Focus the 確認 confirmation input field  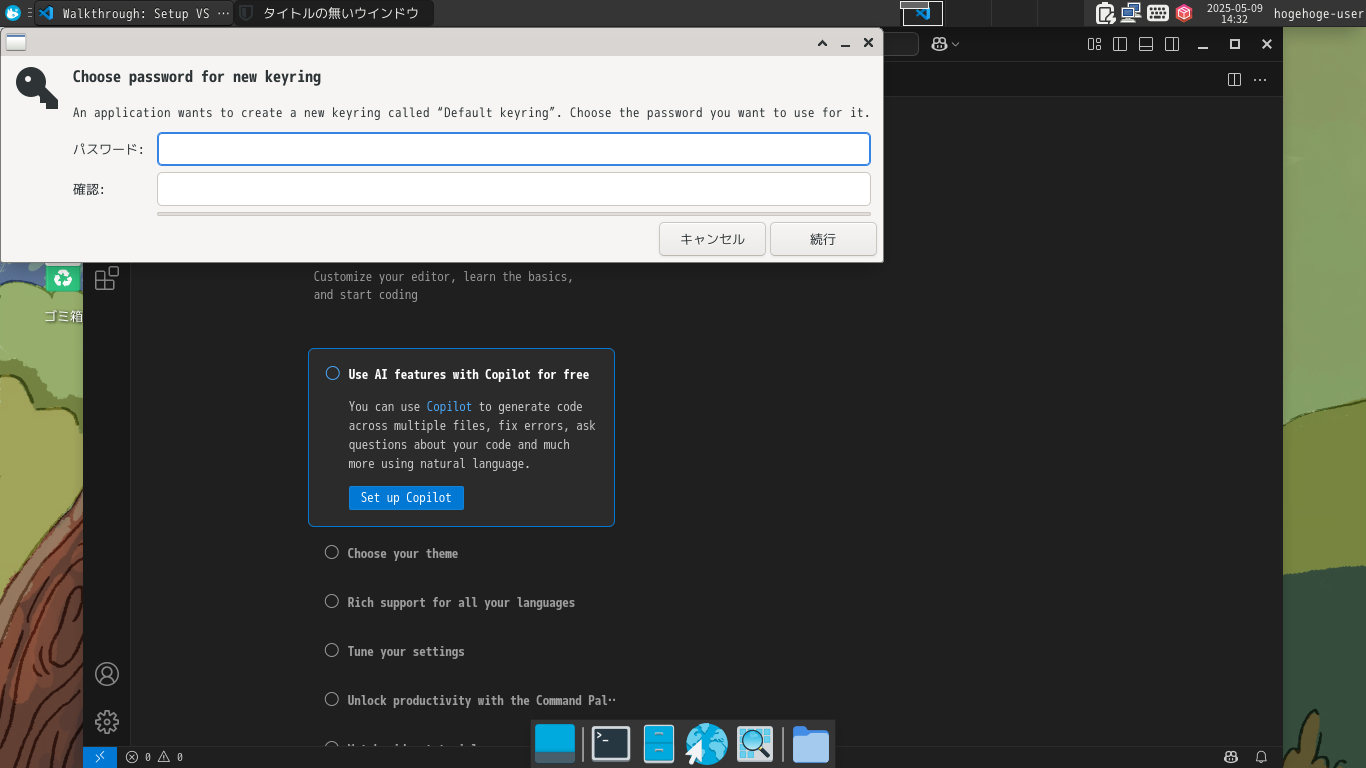514,189
